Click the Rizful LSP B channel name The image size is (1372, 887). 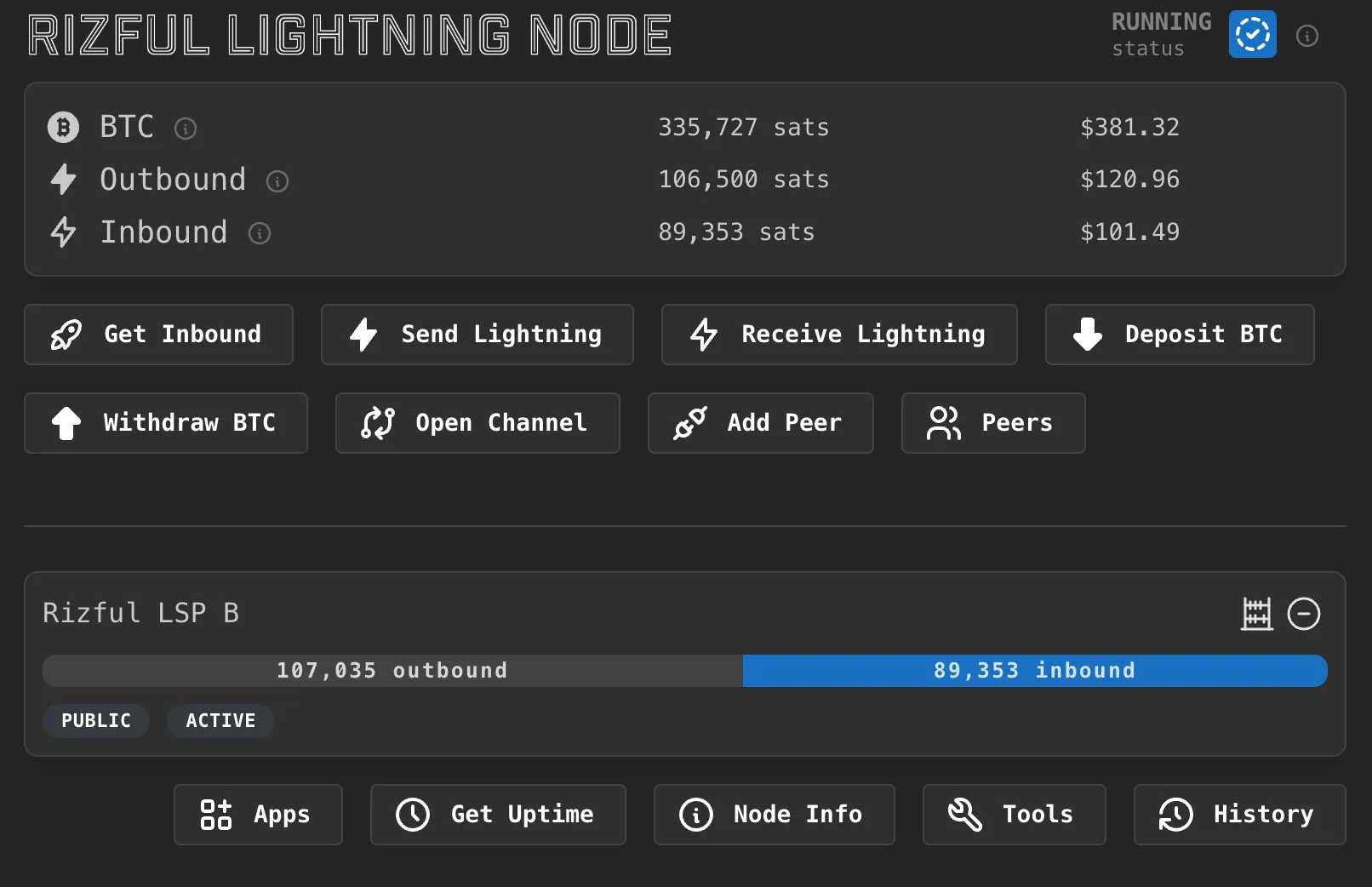click(140, 613)
